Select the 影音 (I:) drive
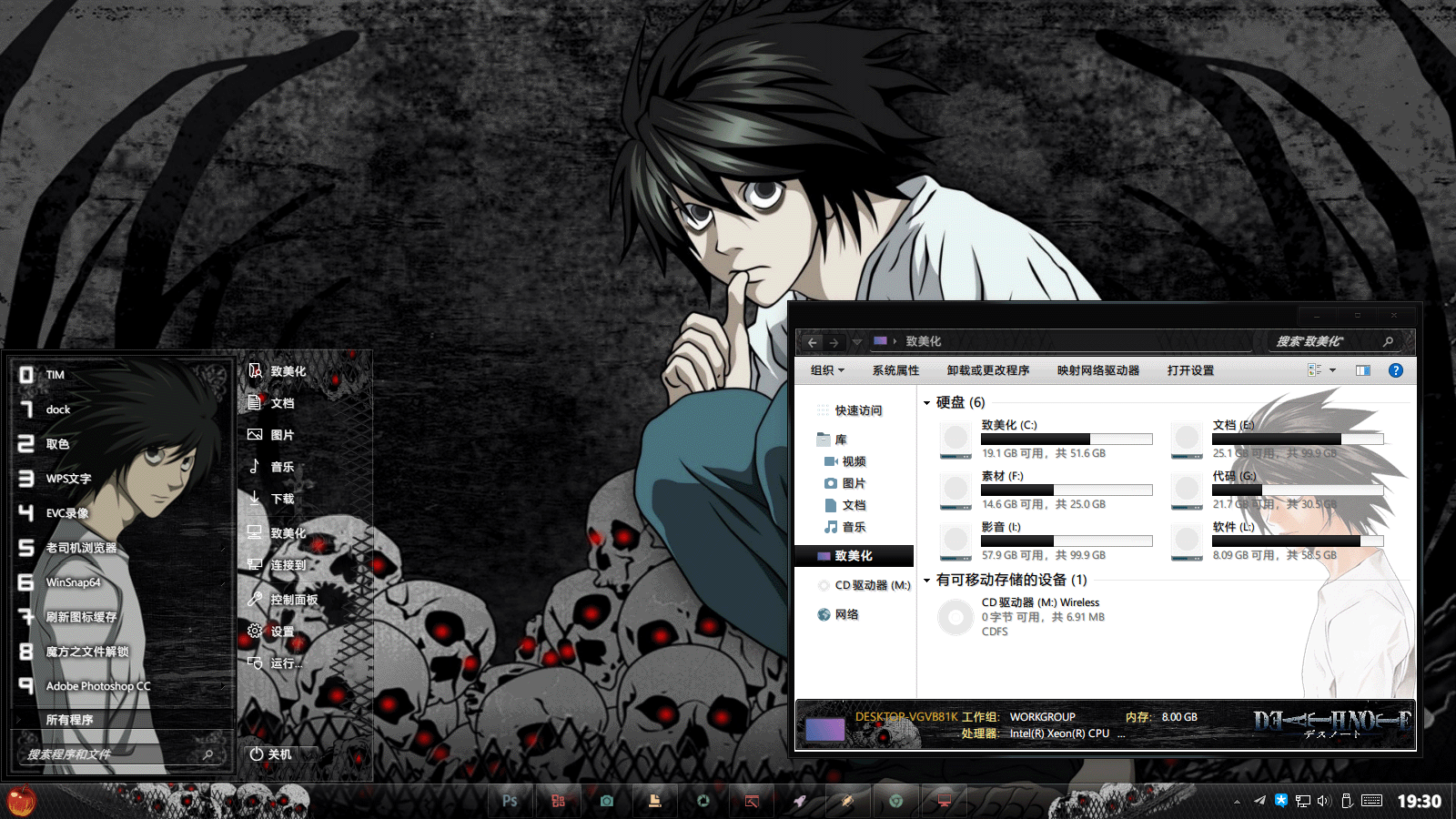The height and width of the screenshot is (819, 1456). pos(1046,541)
